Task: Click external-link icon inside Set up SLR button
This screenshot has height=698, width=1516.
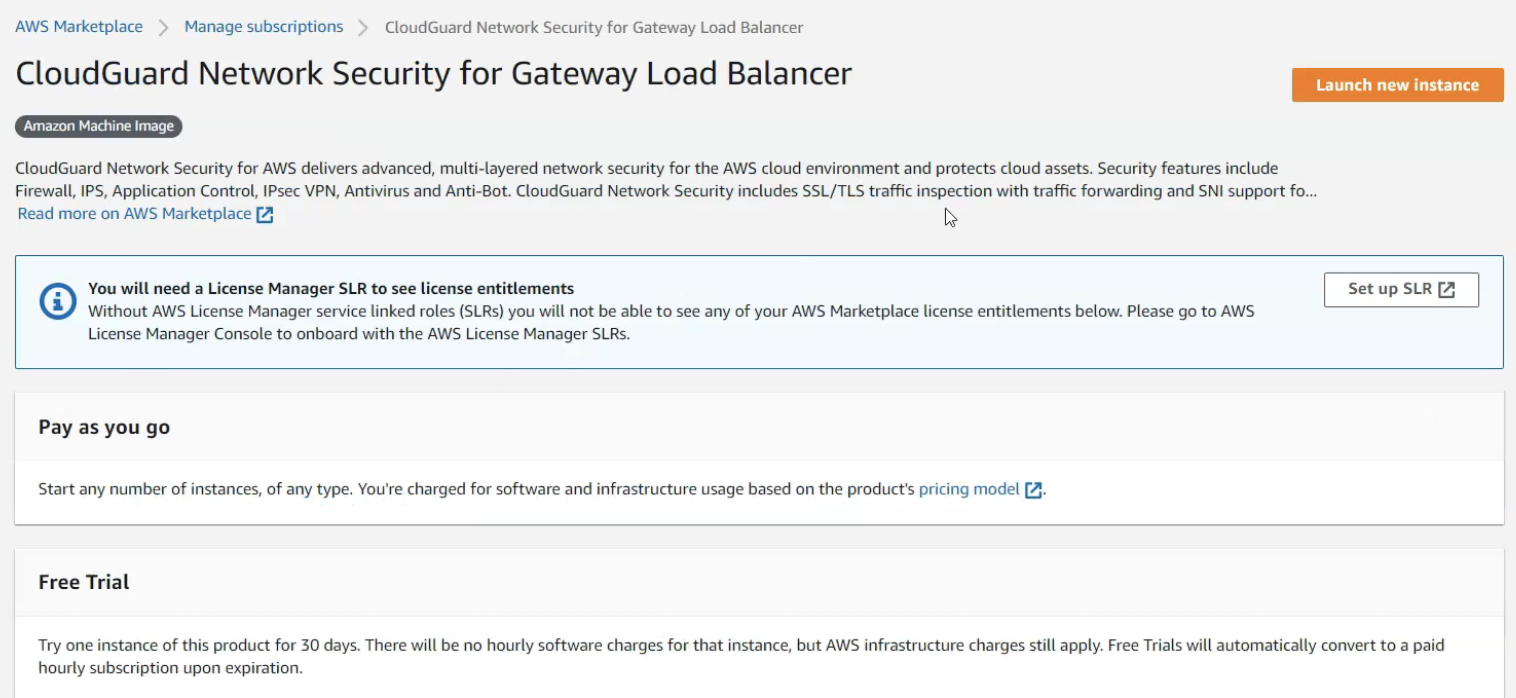Action: 1447,289
